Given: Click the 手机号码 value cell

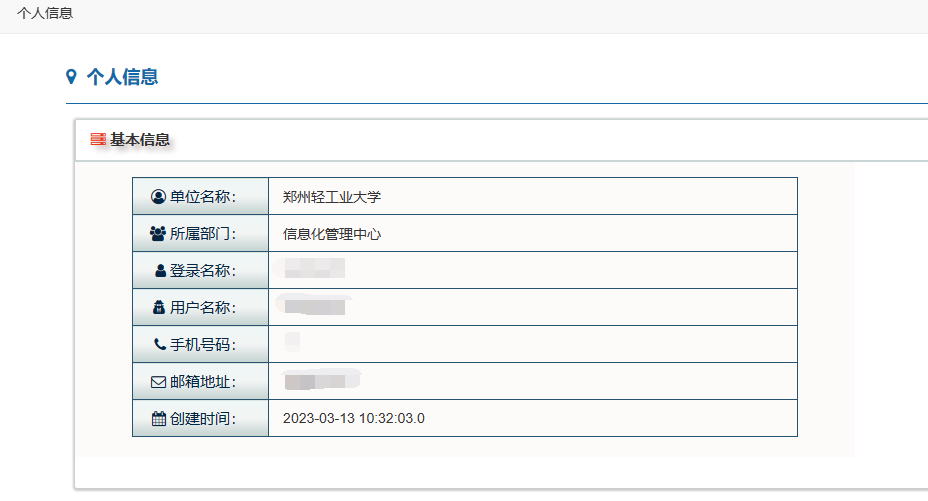Looking at the screenshot, I should (x=533, y=344).
